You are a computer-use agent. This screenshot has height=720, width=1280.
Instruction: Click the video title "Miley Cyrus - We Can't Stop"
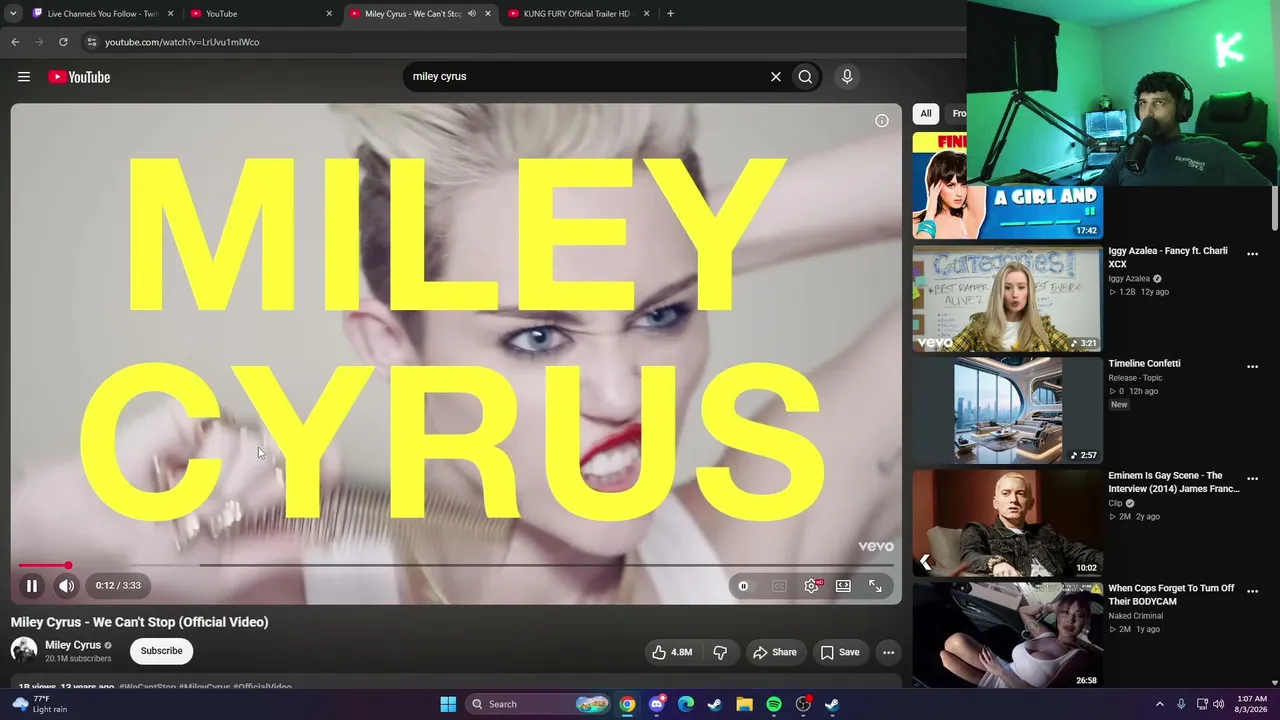pyautogui.click(x=140, y=622)
